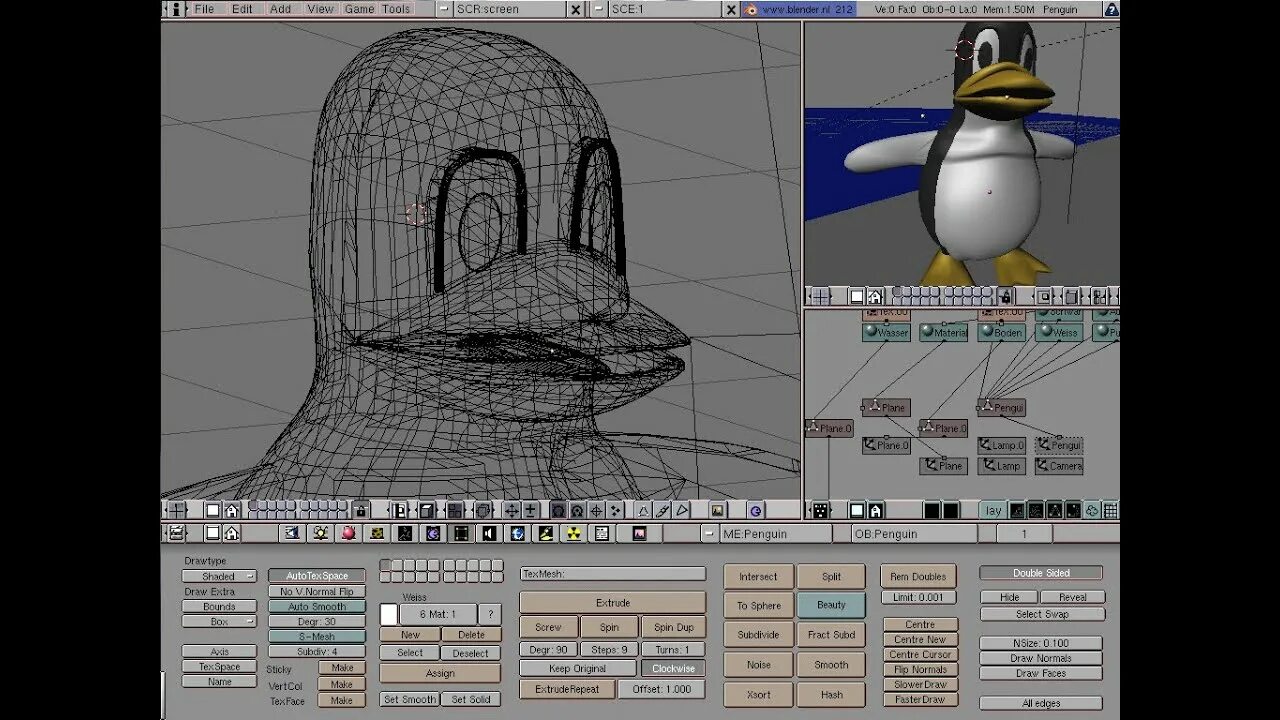The image size is (1280, 720).
Task: Click the Assign material button
Action: (440, 673)
